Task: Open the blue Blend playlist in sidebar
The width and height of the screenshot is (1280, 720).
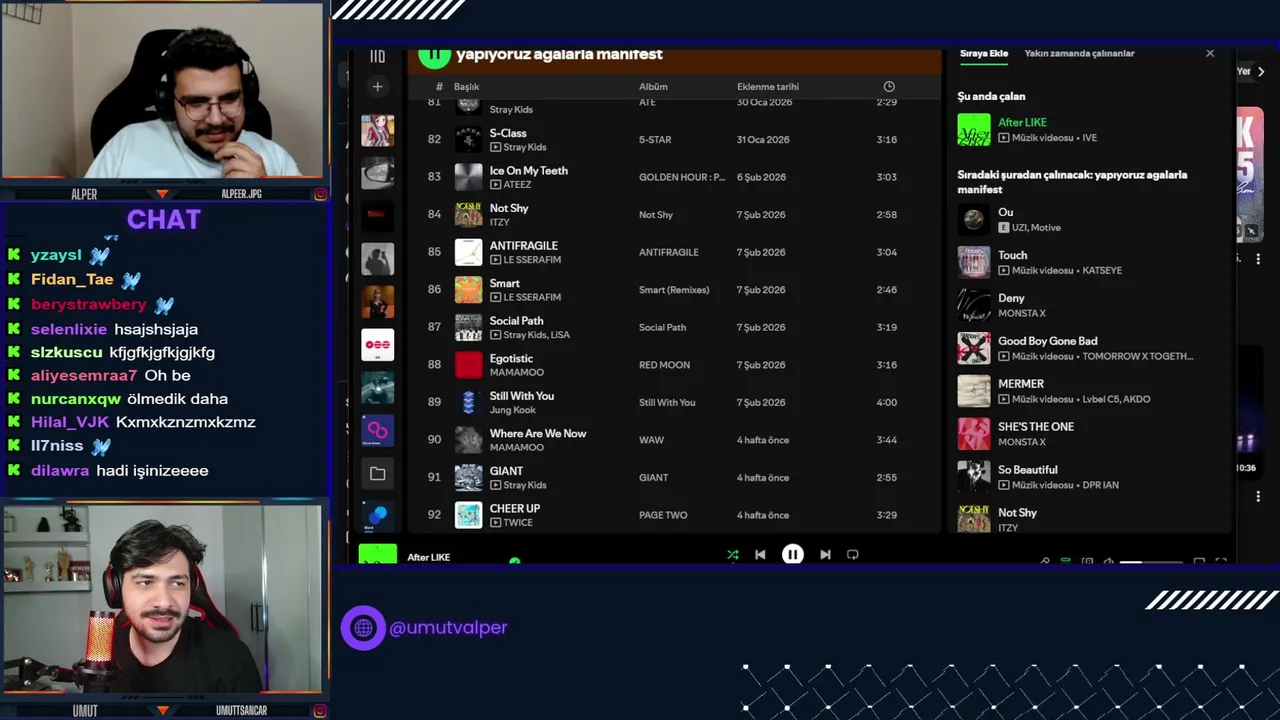Action: (x=377, y=515)
